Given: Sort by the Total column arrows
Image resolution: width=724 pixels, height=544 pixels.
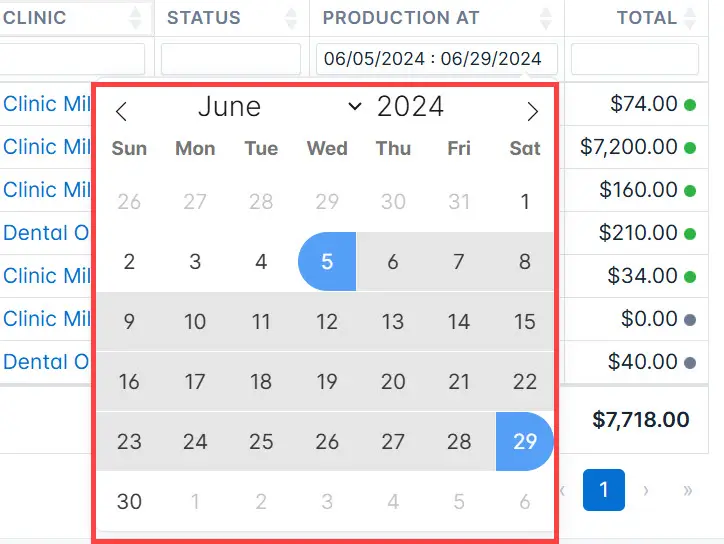Looking at the screenshot, I should pos(690,18).
